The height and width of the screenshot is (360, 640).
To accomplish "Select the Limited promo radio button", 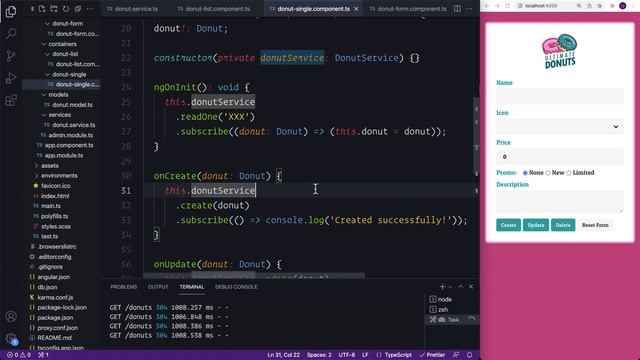I will pos(569,173).
